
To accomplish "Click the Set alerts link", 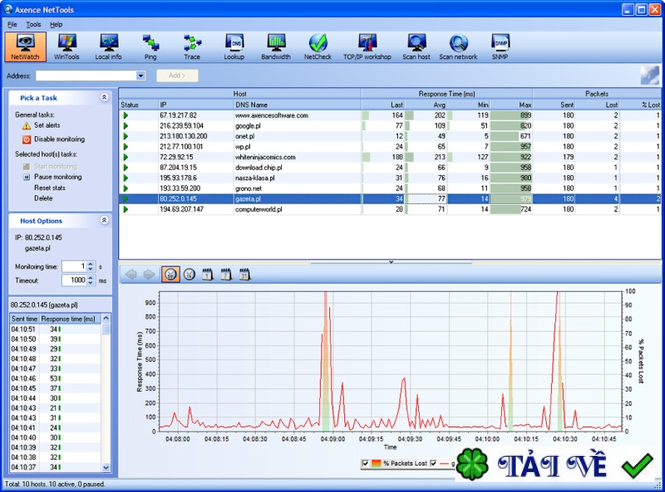I will coord(47,126).
